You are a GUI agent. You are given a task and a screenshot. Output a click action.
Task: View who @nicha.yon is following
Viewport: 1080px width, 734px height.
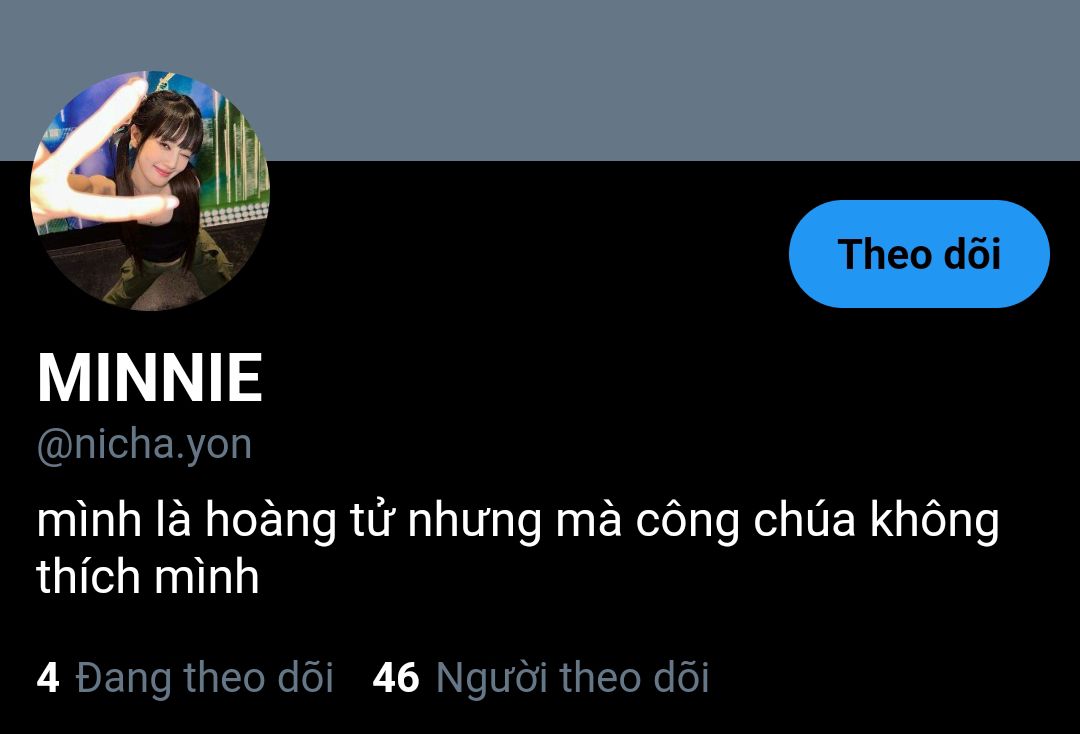tap(185, 678)
